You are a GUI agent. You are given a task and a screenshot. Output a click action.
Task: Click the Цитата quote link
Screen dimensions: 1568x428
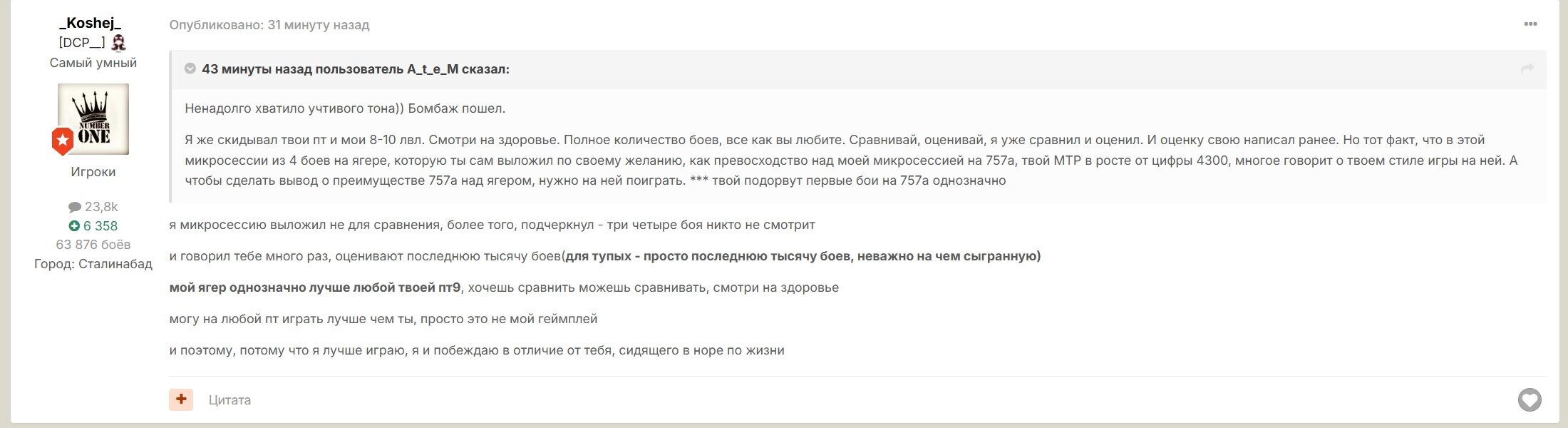coord(229,400)
